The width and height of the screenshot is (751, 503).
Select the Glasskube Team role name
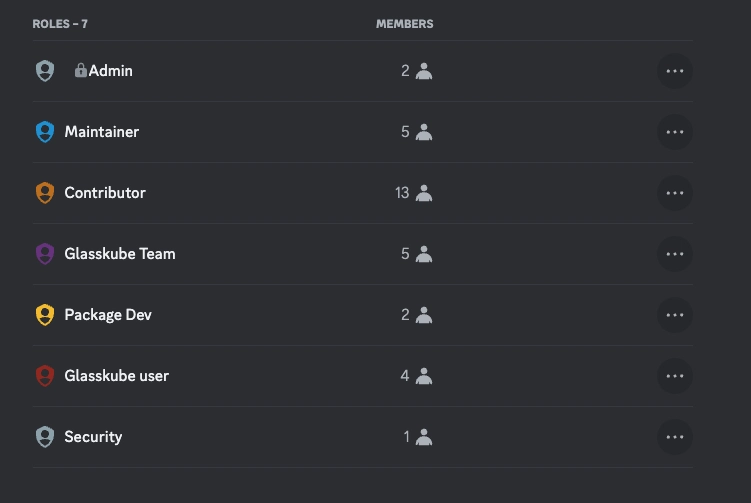click(120, 254)
